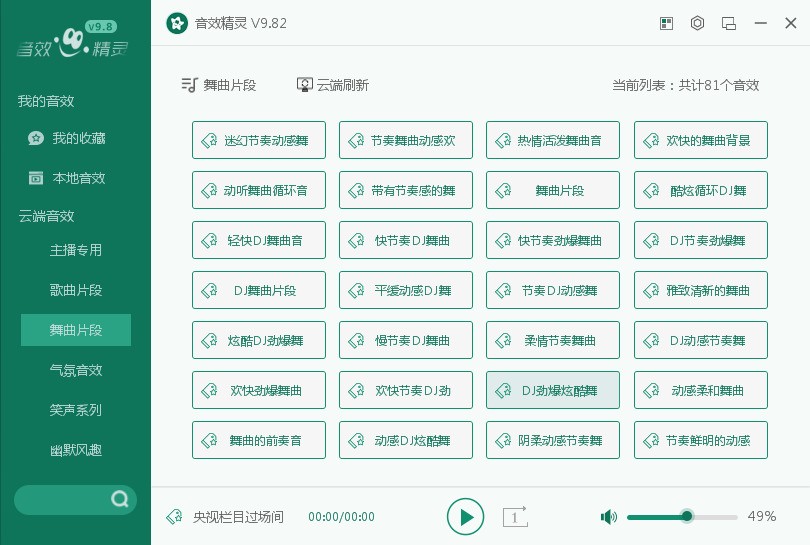Screen dimensions: 810x545
Task: Click the grid layout icon in title bar
Action: [x=666, y=23]
